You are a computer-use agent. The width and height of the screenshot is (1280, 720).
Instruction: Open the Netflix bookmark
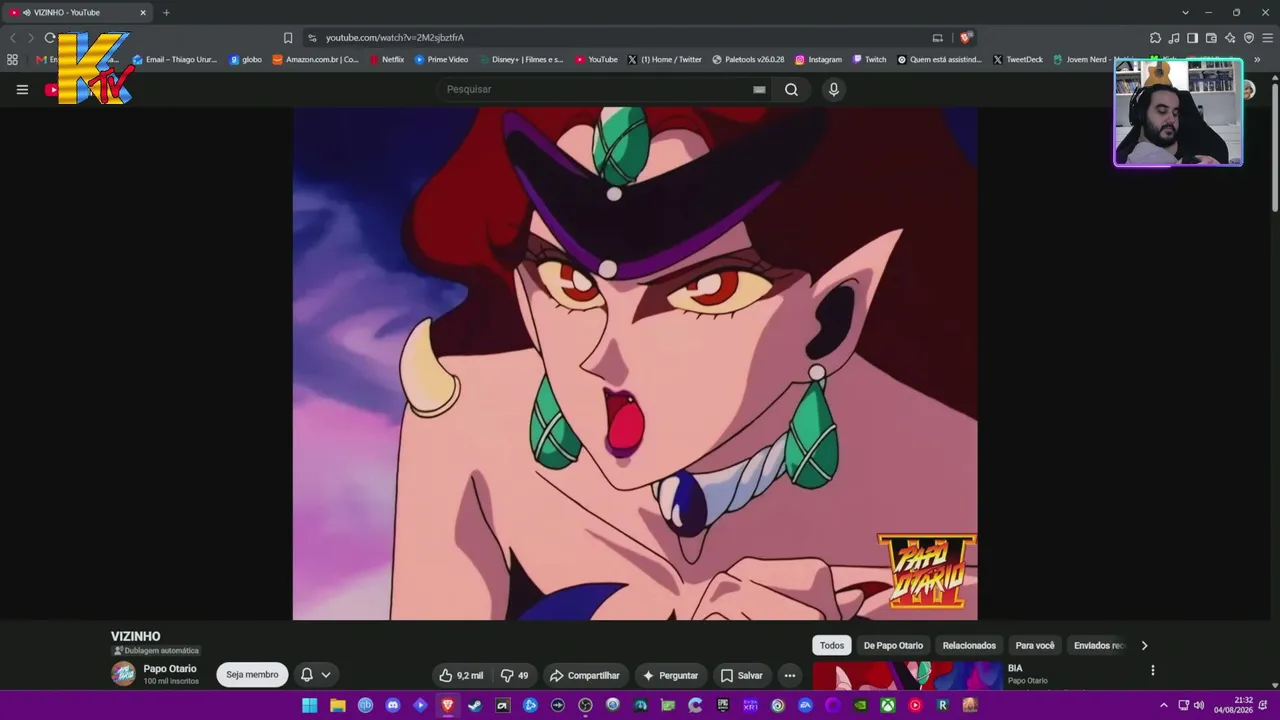[x=387, y=59]
